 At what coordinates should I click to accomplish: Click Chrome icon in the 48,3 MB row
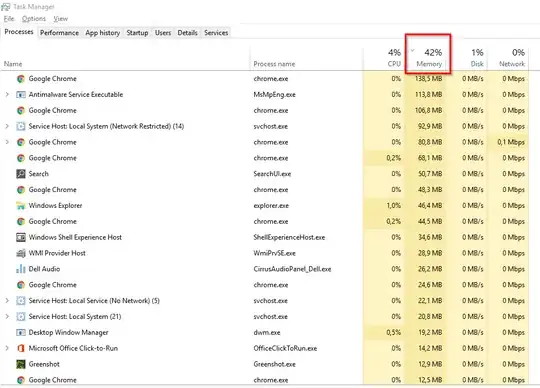coord(21,190)
